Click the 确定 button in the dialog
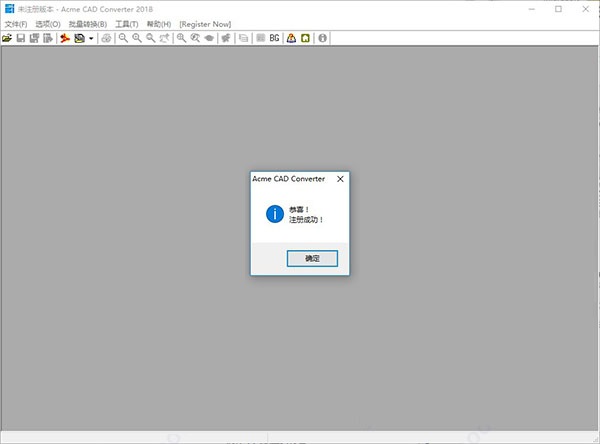 tap(312, 258)
